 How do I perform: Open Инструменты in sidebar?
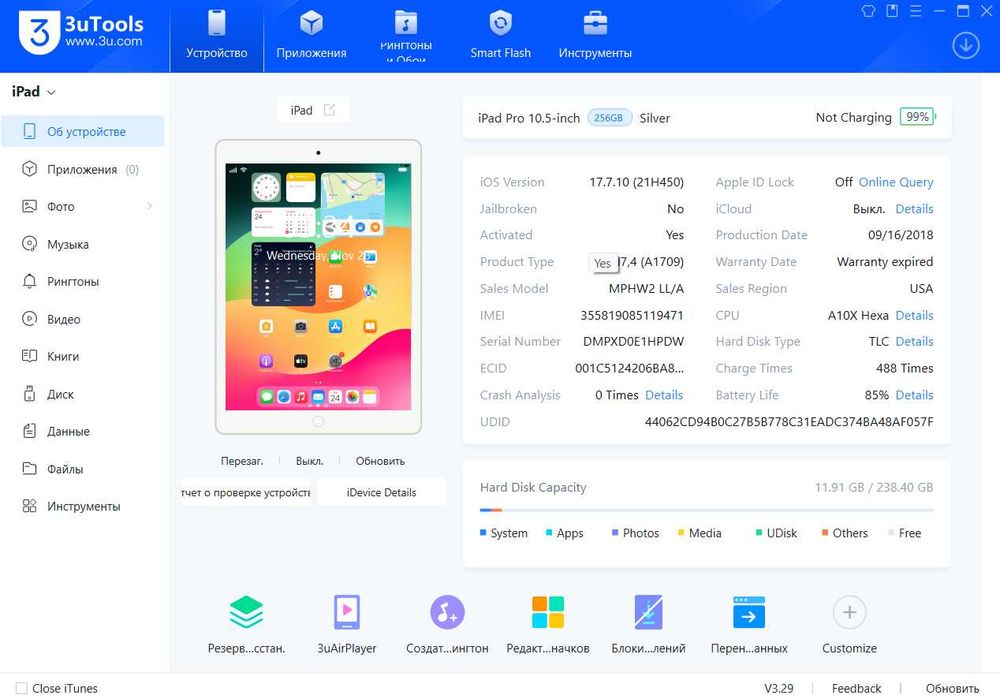point(83,506)
